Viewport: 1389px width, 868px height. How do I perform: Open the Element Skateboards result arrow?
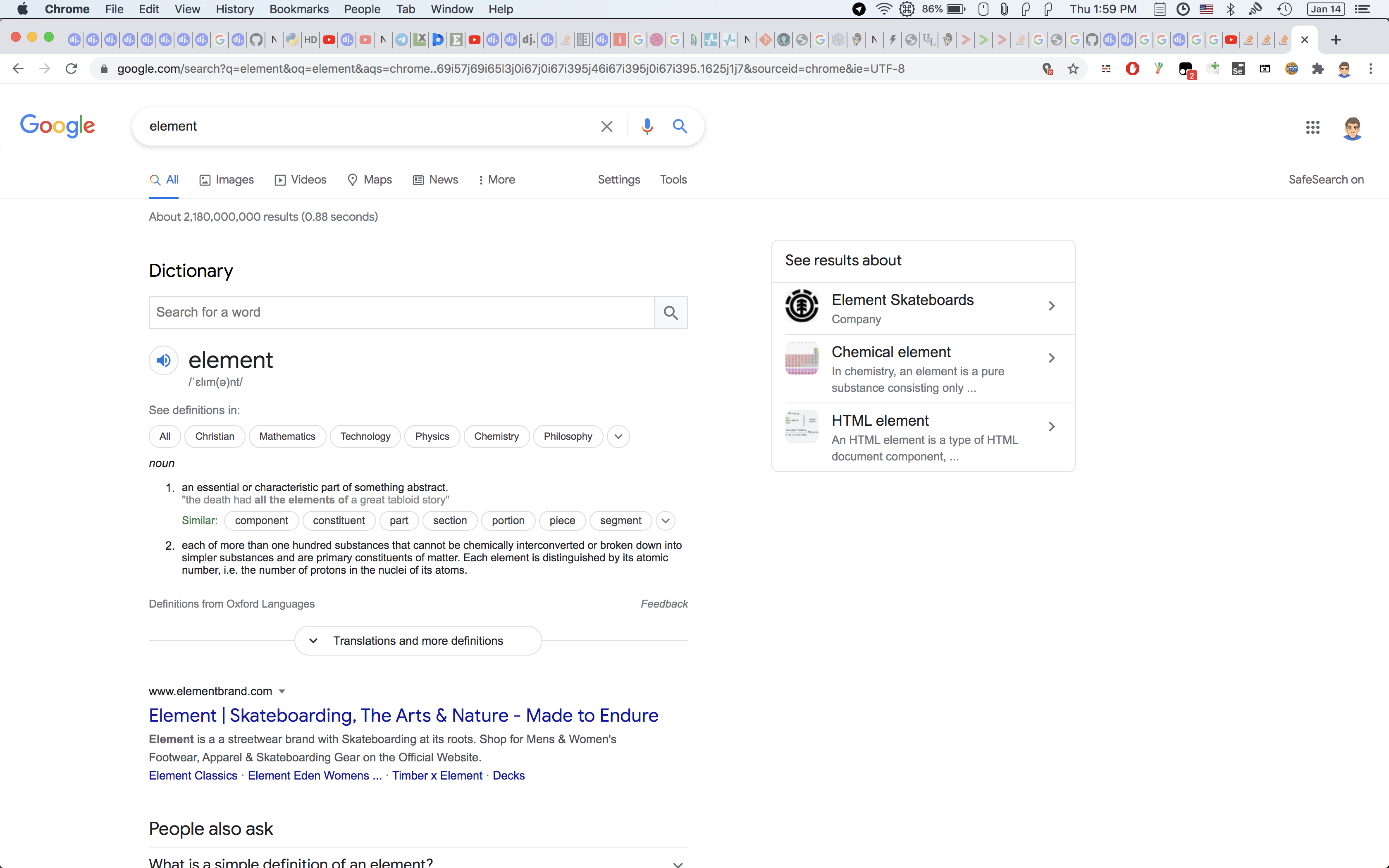pyautogui.click(x=1052, y=306)
